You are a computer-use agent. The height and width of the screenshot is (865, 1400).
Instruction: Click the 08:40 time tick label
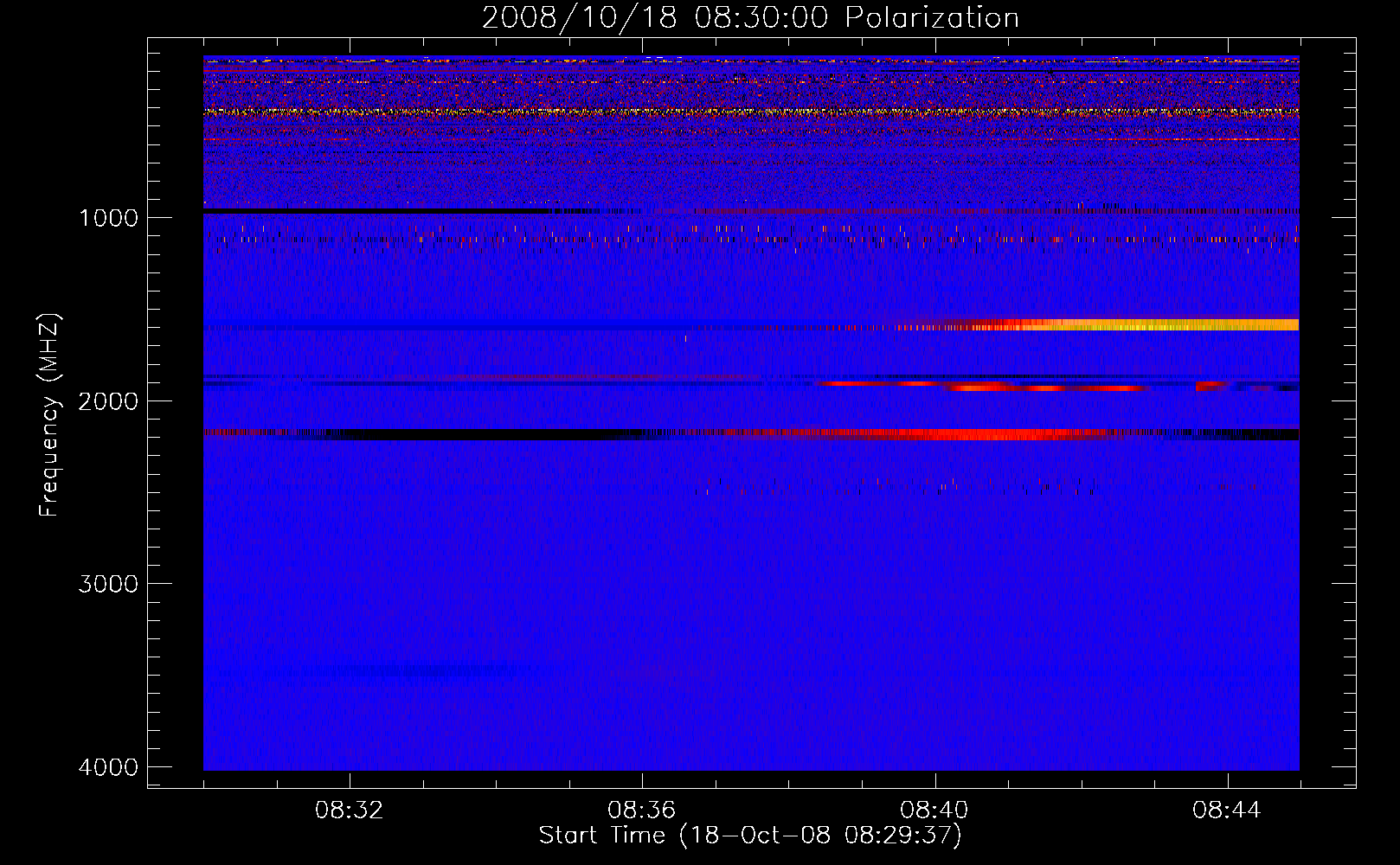click(x=934, y=811)
